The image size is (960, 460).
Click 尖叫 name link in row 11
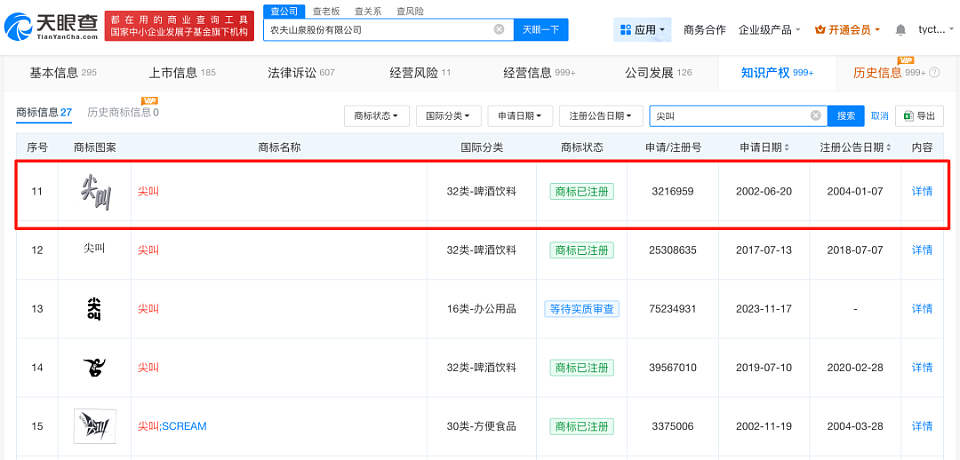148,191
